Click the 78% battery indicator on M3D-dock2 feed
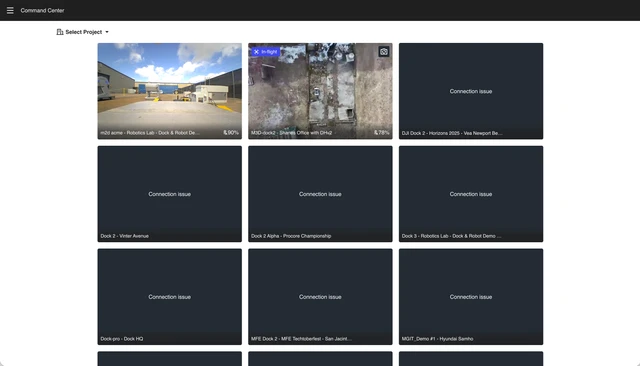640x366 pixels. coord(382,133)
